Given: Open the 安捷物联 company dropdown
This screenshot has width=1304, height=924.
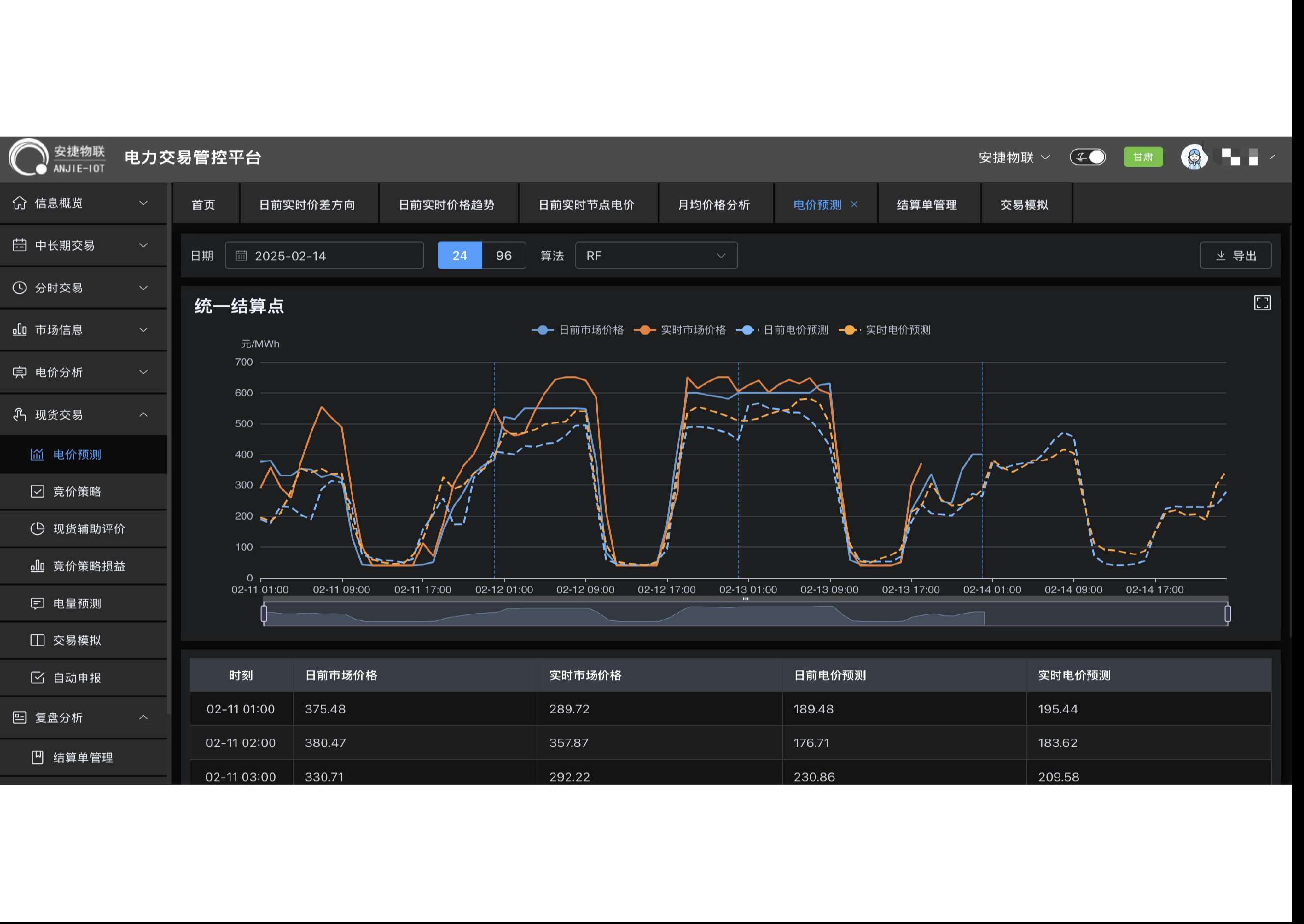Looking at the screenshot, I should pos(1014,157).
